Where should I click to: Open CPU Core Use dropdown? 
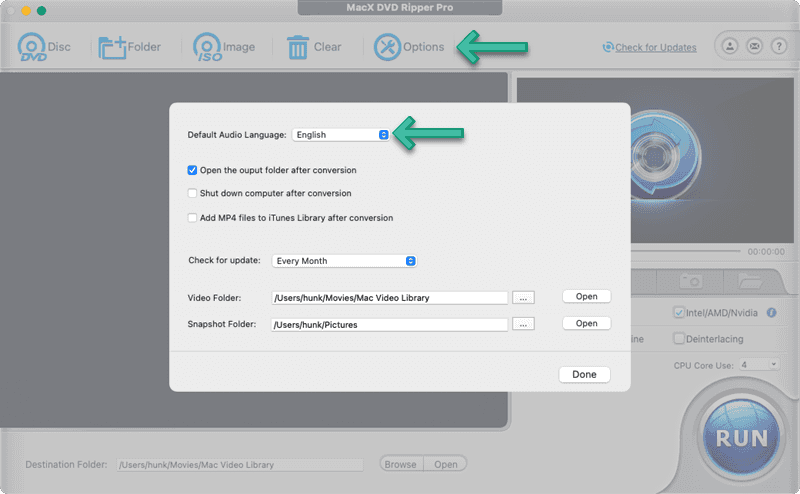pos(759,364)
